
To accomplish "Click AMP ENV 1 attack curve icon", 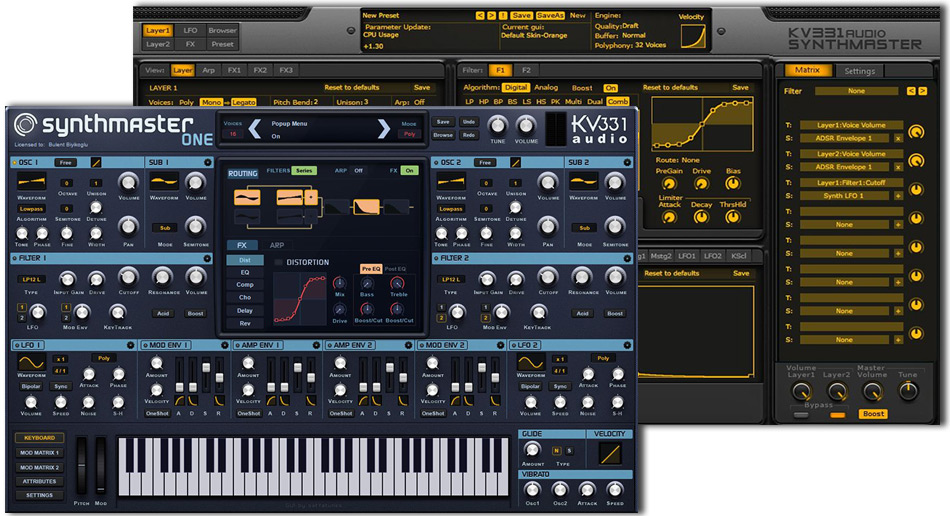I will point(271,401).
